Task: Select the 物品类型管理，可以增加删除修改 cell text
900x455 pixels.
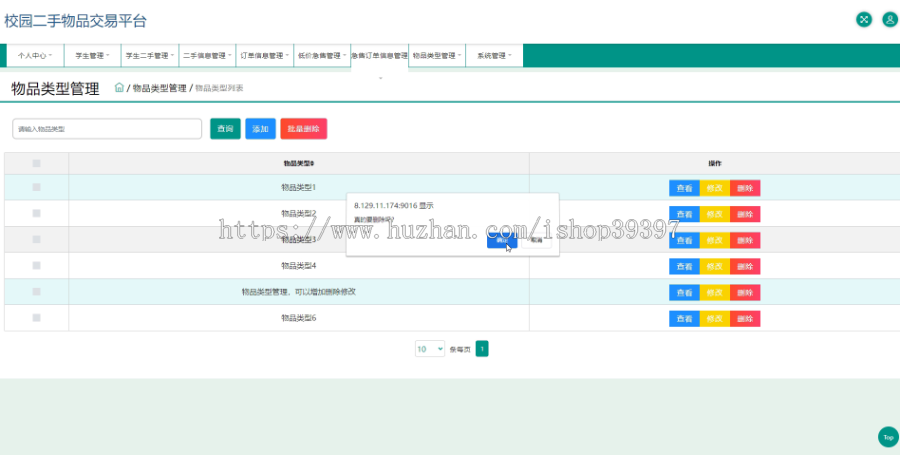Action: pyautogui.click(x=298, y=291)
